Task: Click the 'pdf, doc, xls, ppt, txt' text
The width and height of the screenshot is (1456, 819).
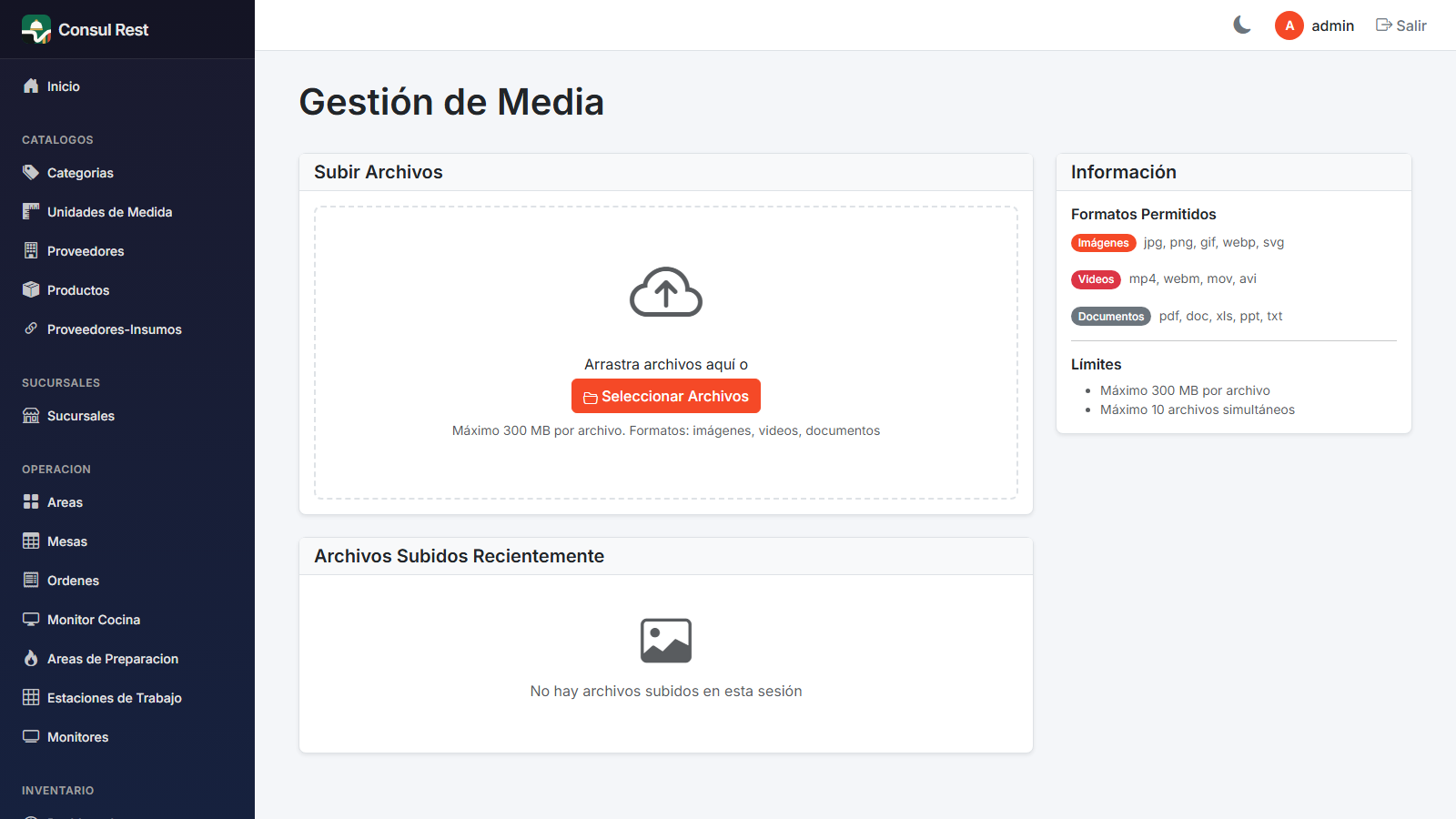Action: tap(1220, 316)
